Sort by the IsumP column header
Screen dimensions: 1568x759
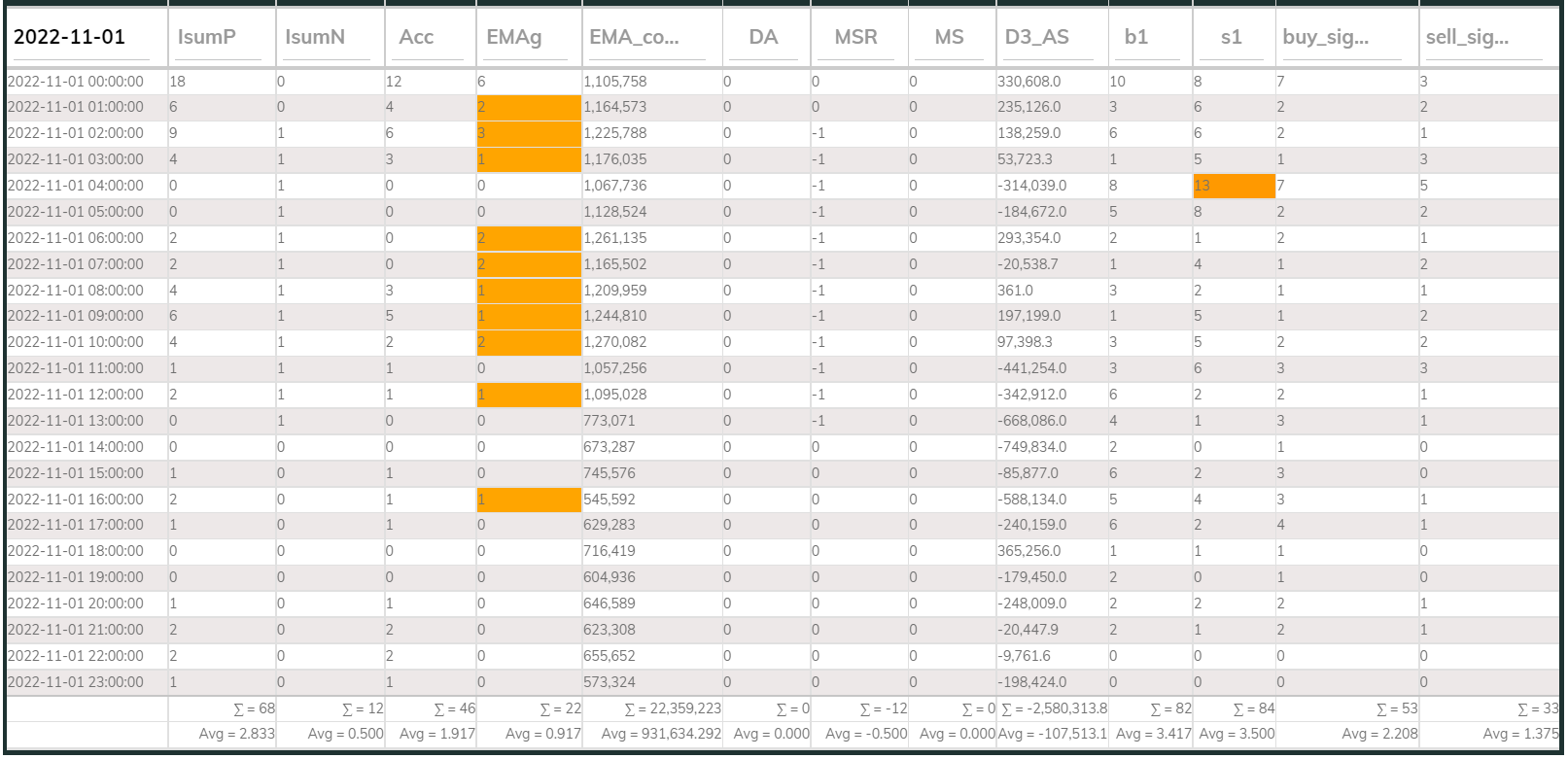coord(222,37)
